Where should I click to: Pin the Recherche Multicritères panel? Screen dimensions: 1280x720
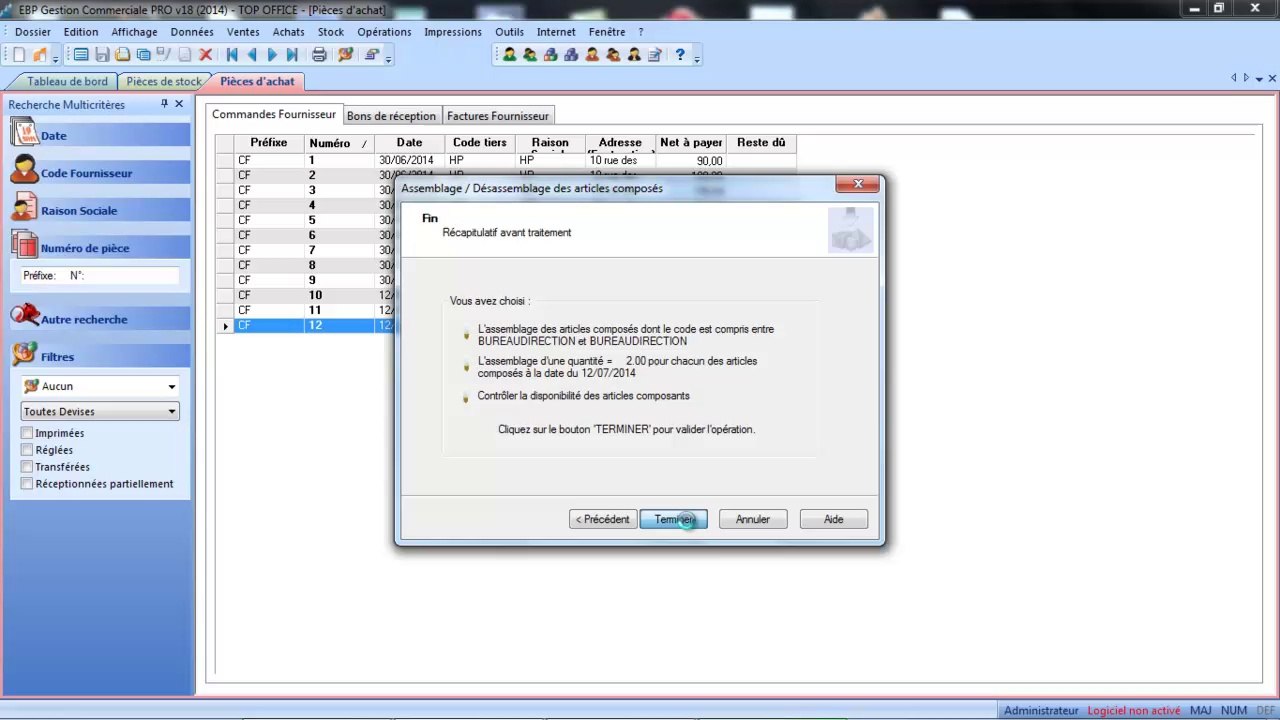click(164, 104)
